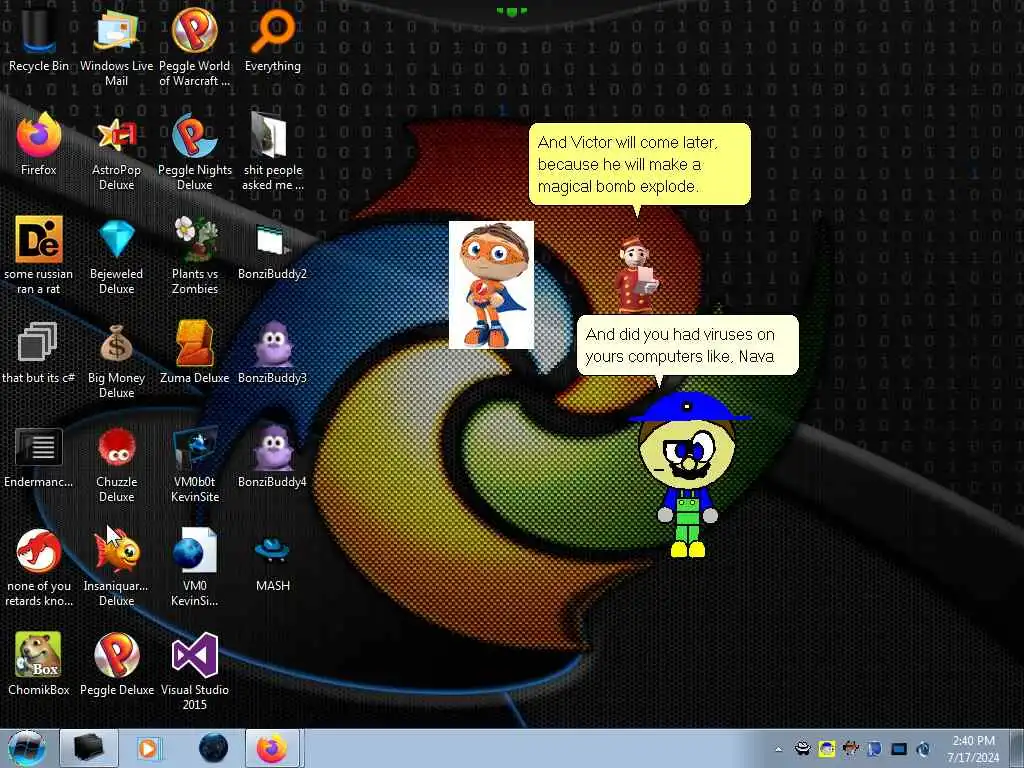Open the Windows Start menu orb
Image resolution: width=1024 pixels, height=768 pixels.
pos(27,748)
